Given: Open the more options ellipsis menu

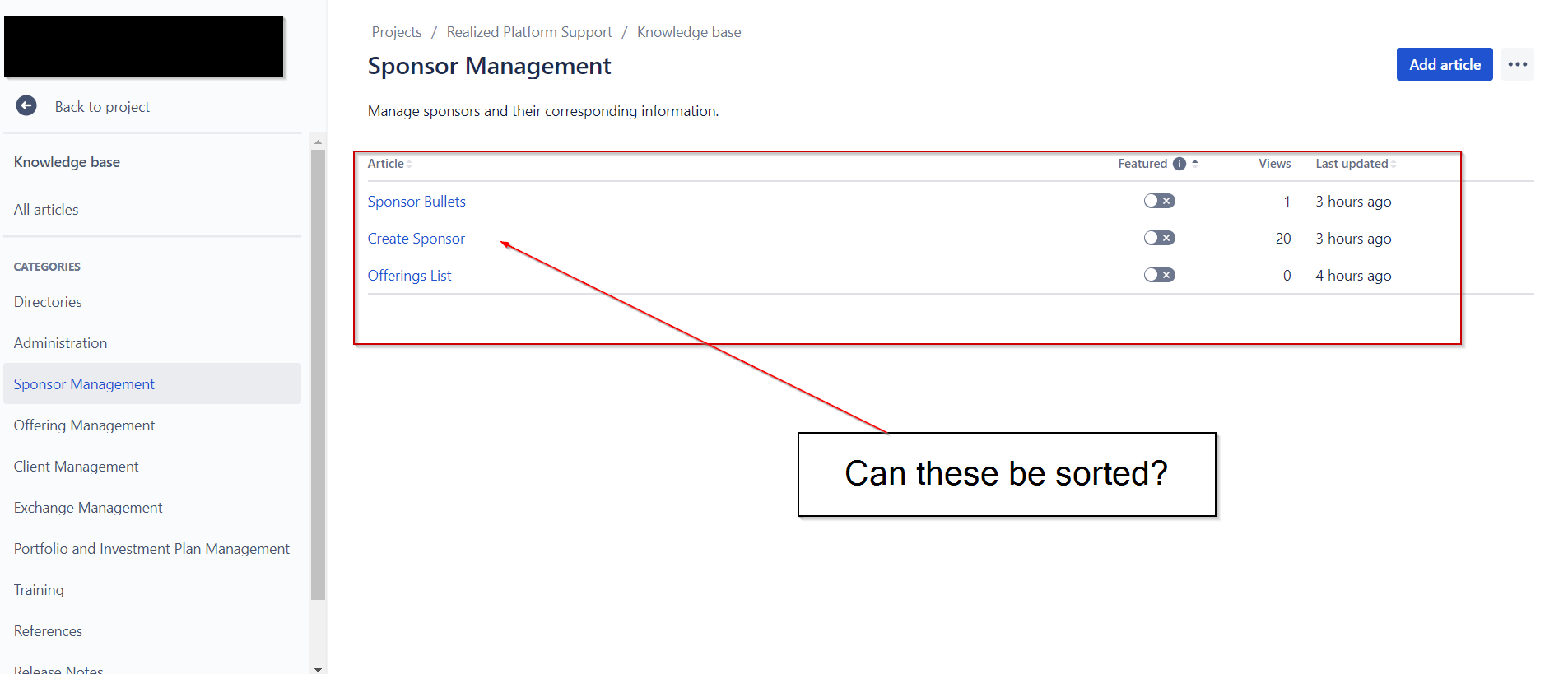Looking at the screenshot, I should [x=1517, y=64].
